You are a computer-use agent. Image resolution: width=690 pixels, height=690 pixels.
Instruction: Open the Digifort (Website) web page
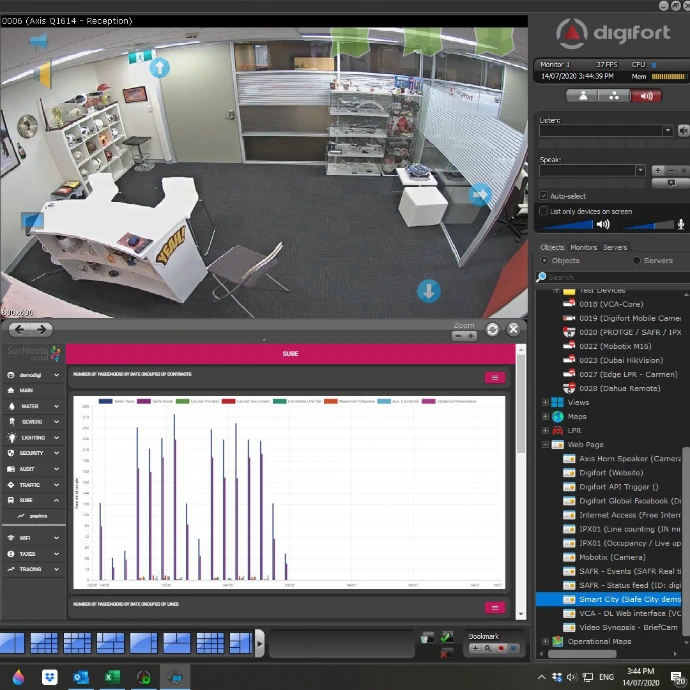pos(611,473)
